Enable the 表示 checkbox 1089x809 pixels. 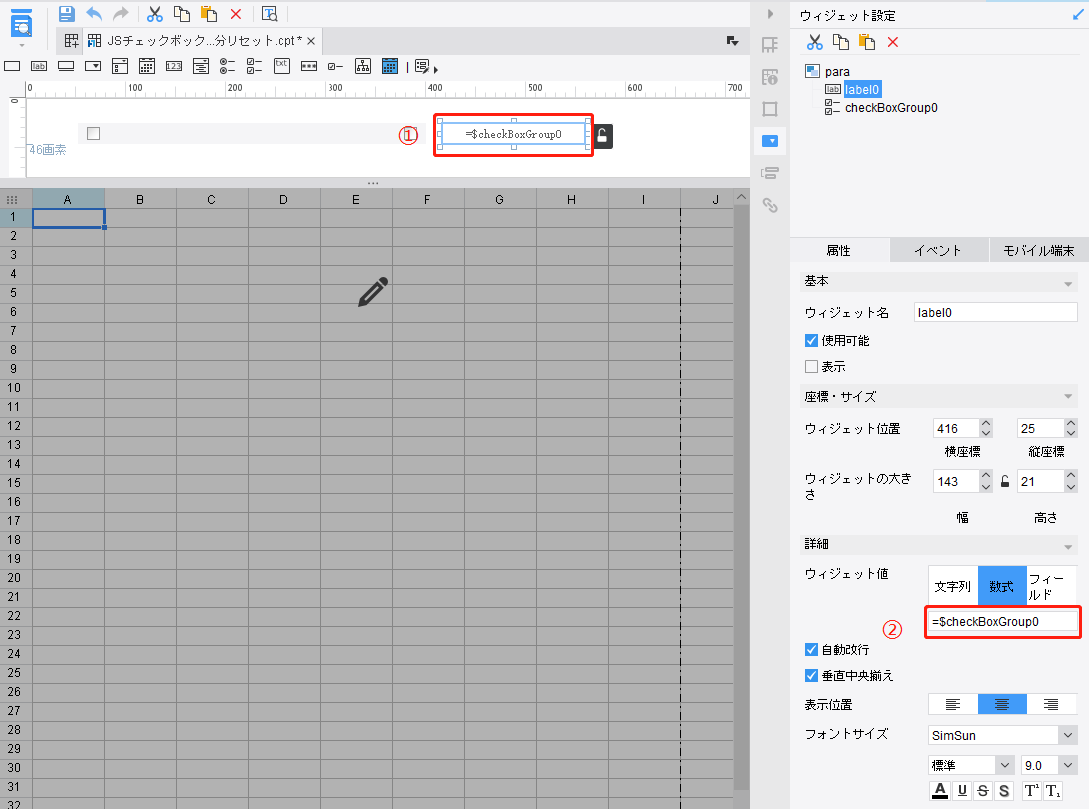(x=810, y=366)
